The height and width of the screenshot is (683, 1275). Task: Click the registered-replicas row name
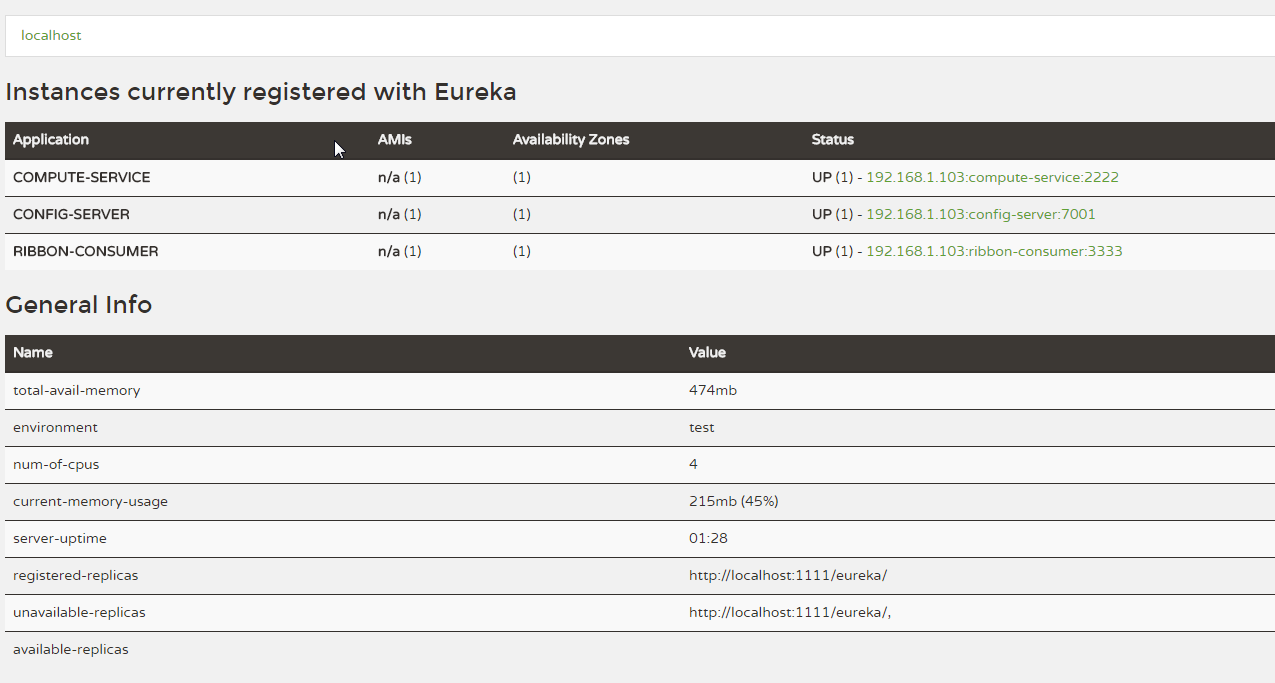pyautogui.click(x=76, y=575)
